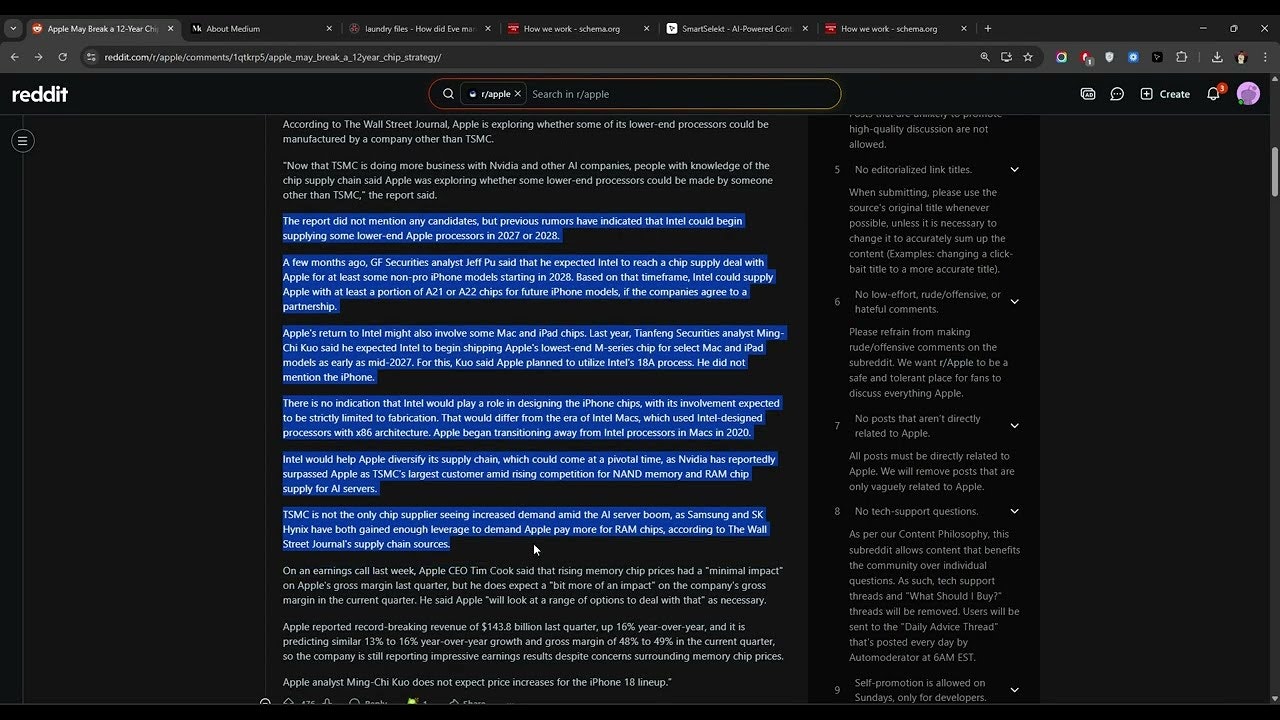Screen dimensions: 1280x720
Task: Click the magnifier icon in Reddit search bar
Action: coord(448,94)
